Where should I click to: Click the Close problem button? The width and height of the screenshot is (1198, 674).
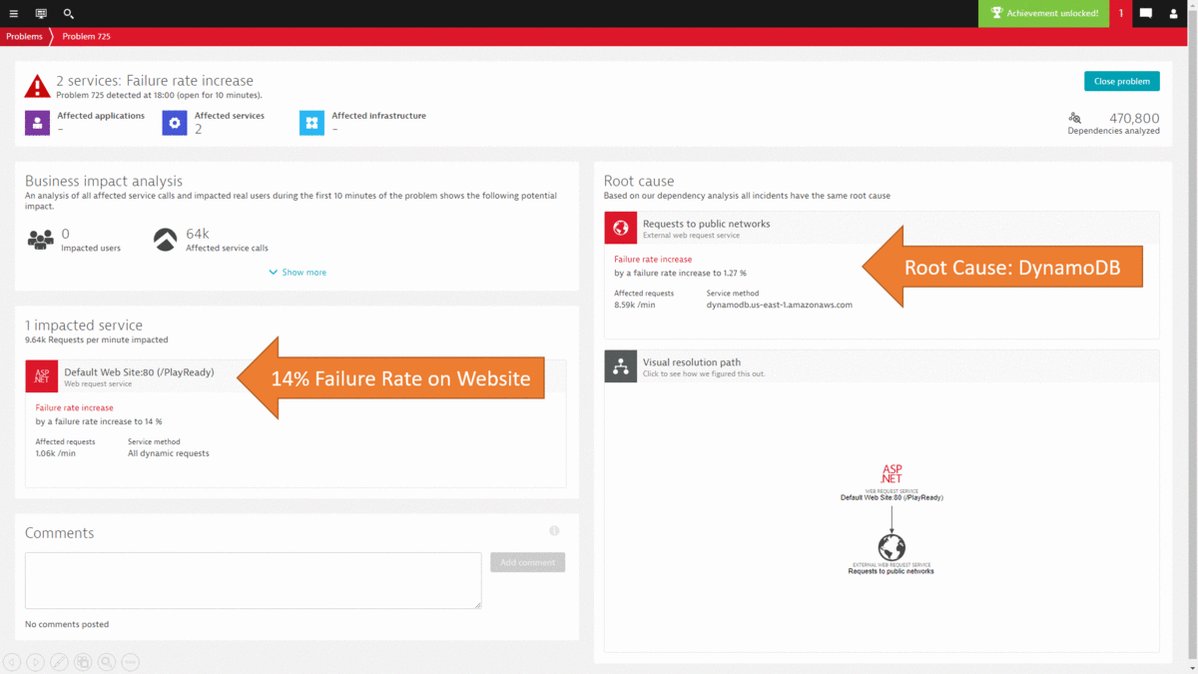(x=1122, y=81)
